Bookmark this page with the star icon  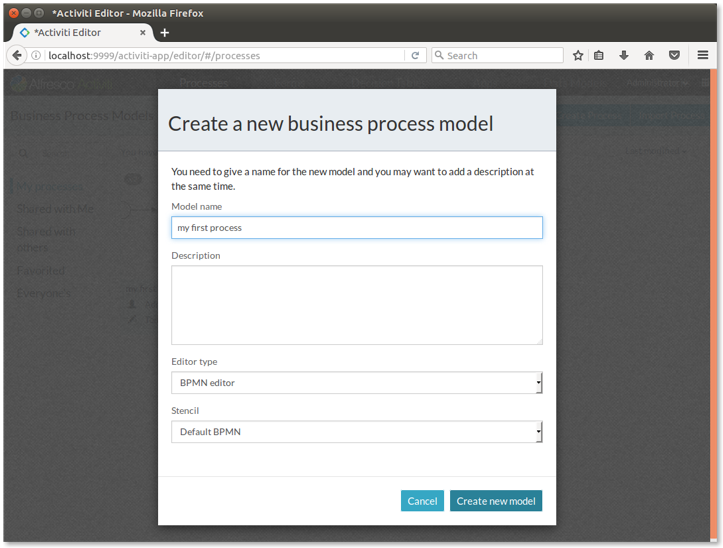click(x=578, y=56)
